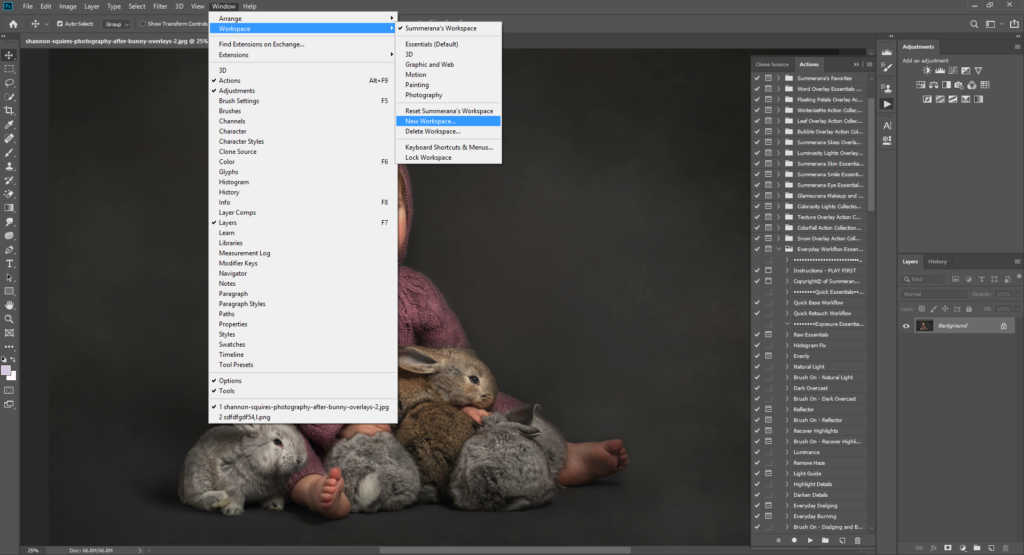Viewport: 1024px width, 555px height.
Task: Select the Rectangular Marquee tool
Action: coord(9,69)
